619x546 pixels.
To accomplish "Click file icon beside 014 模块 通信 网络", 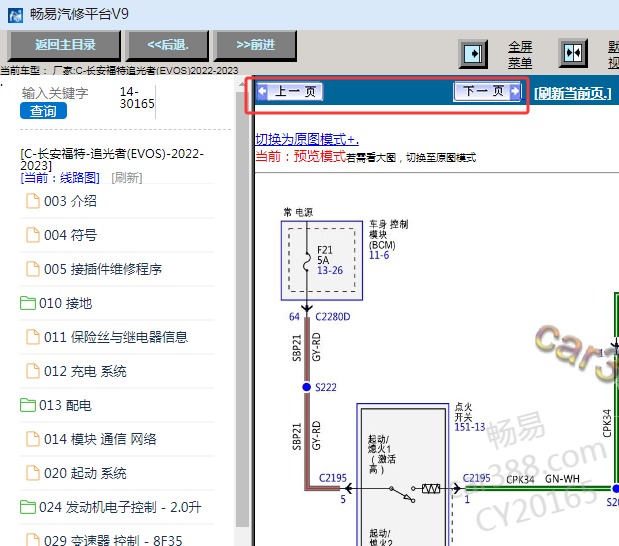I will click(x=33, y=439).
